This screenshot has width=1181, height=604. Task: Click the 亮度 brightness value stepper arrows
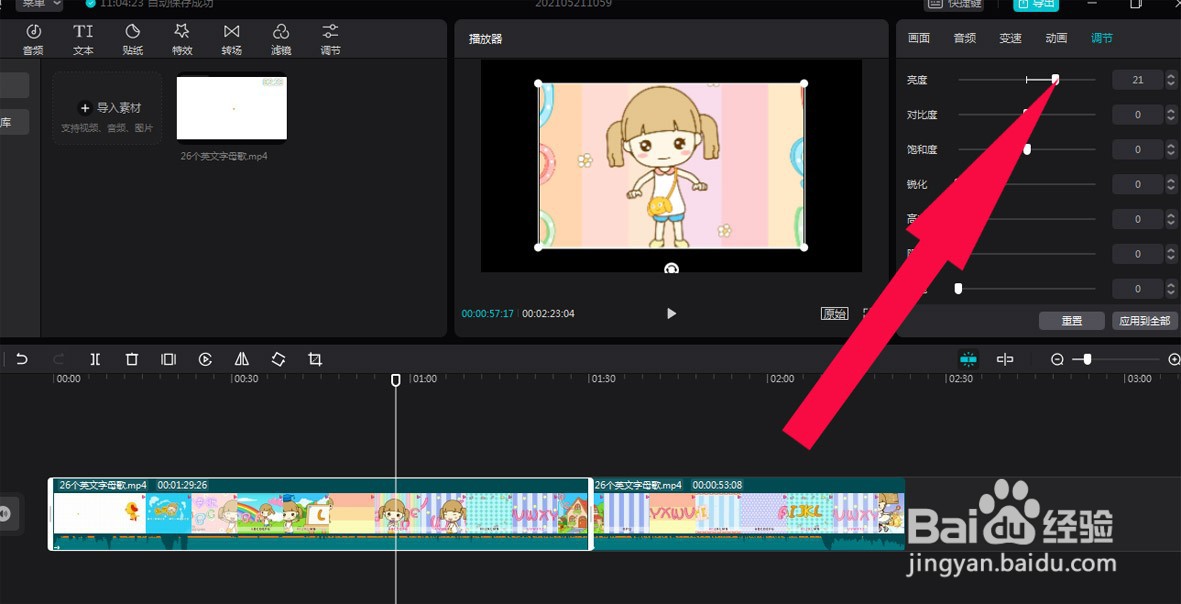pyautogui.click(x=1170, y=80)
